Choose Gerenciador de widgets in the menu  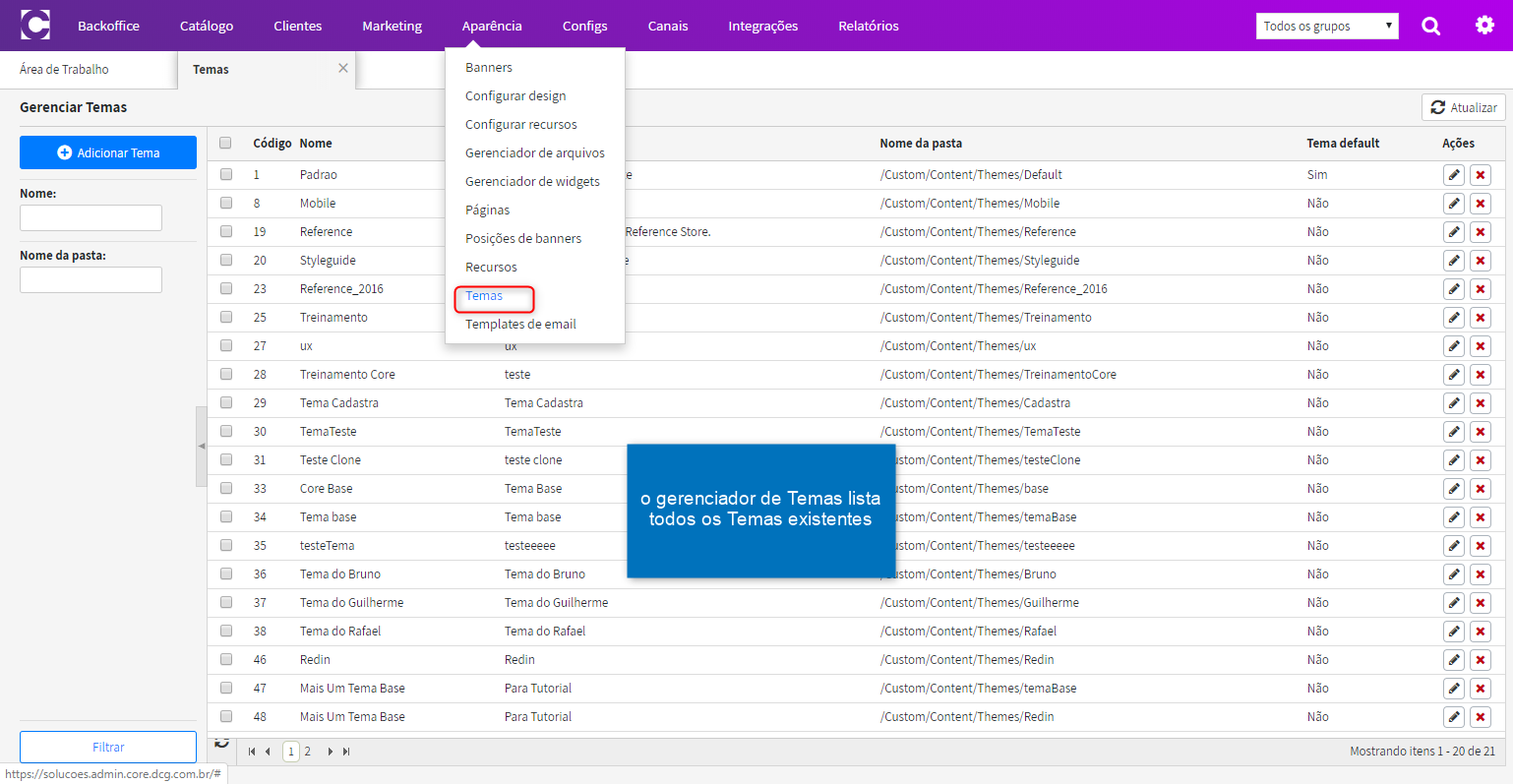pyautogui.click(x=532, y=182)
